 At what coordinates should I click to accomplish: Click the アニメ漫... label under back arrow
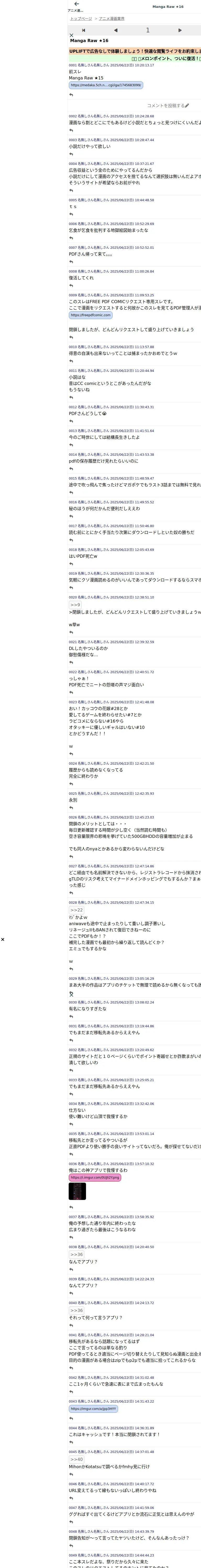click(x=76, y=10)
